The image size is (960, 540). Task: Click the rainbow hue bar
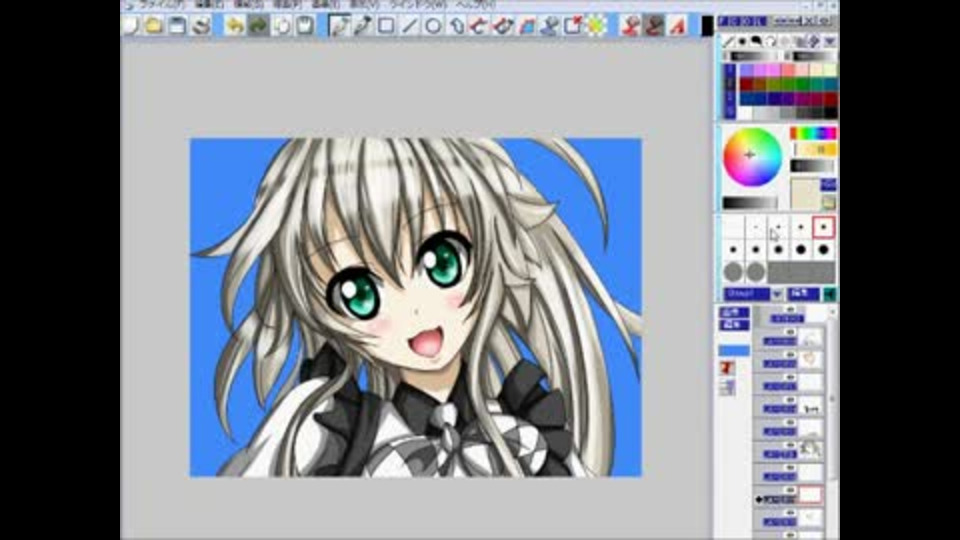click(x=812, y=133)
